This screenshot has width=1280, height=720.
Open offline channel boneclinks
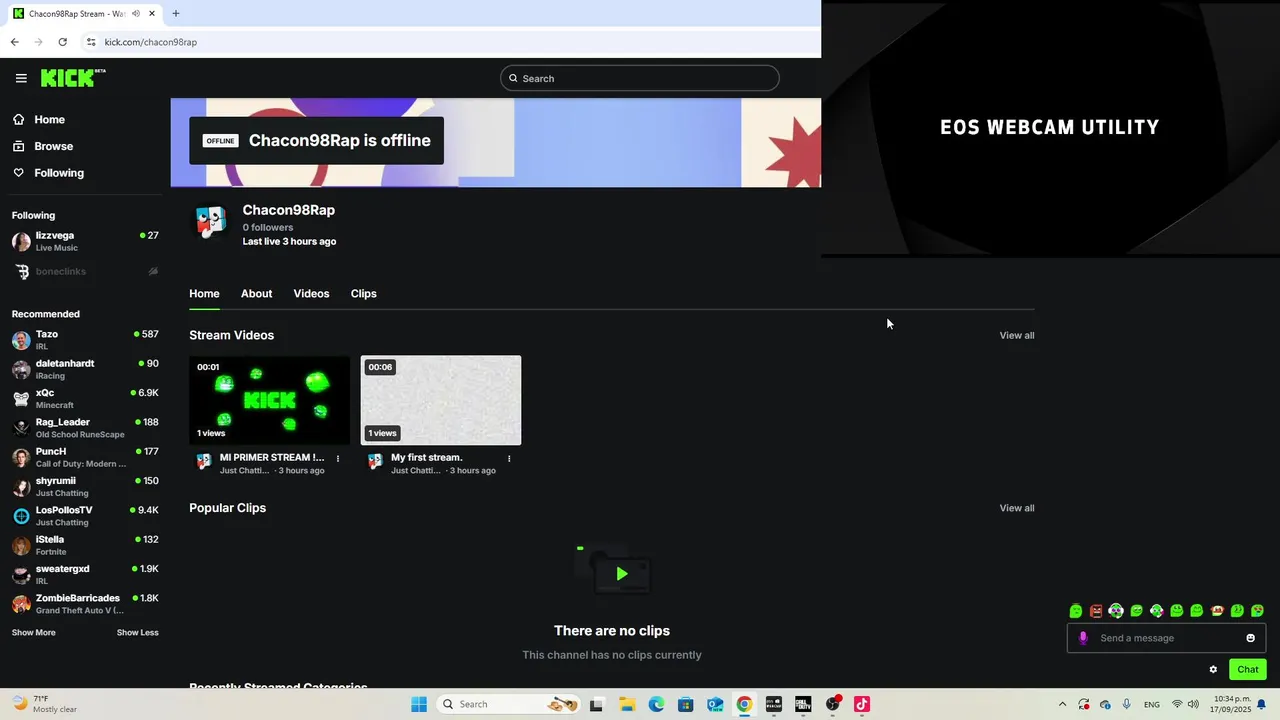pyautogui.click(x=85, y=272)
